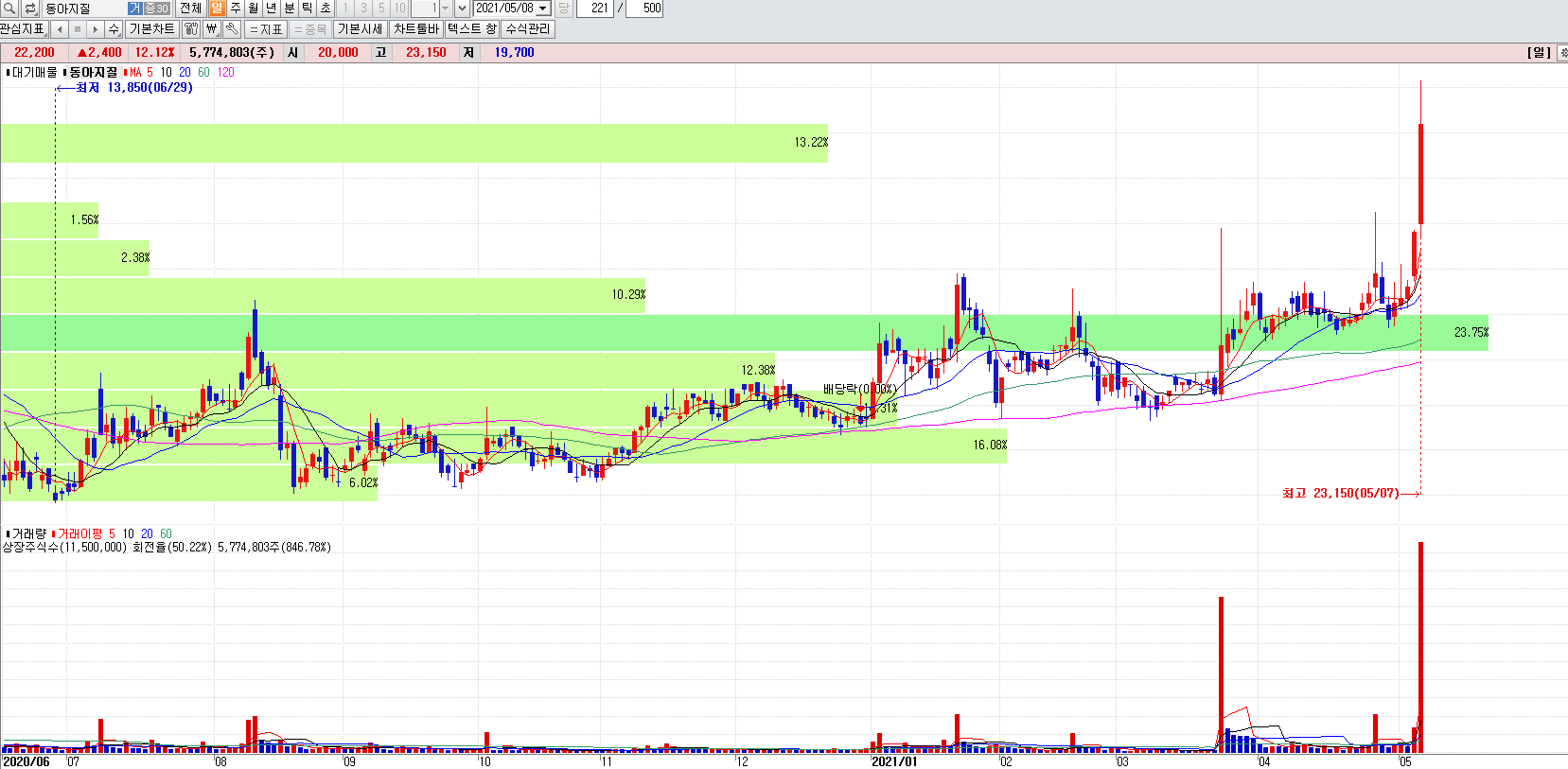Screen dimensions: 1568x769
Task: Click the 500 total count field
Action: [645, 9]
